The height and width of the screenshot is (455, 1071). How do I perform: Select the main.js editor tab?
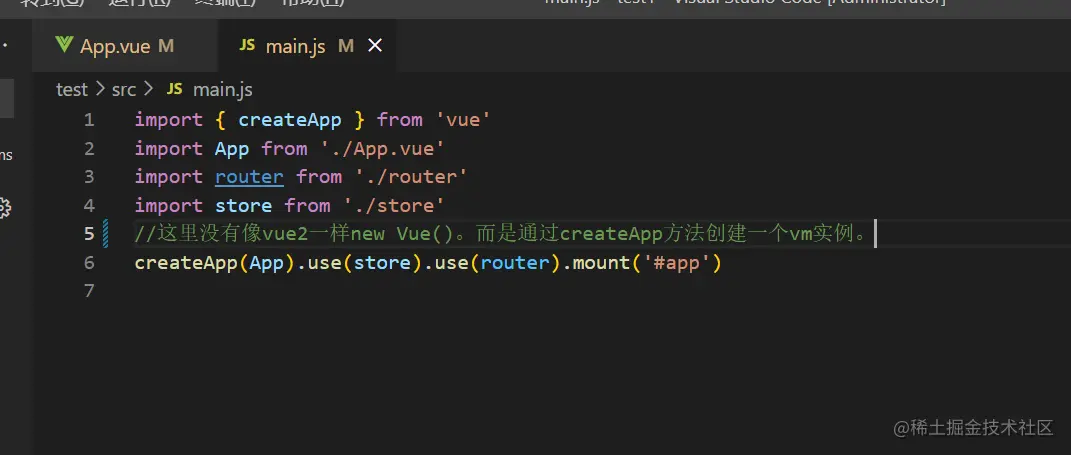[307, 46]
